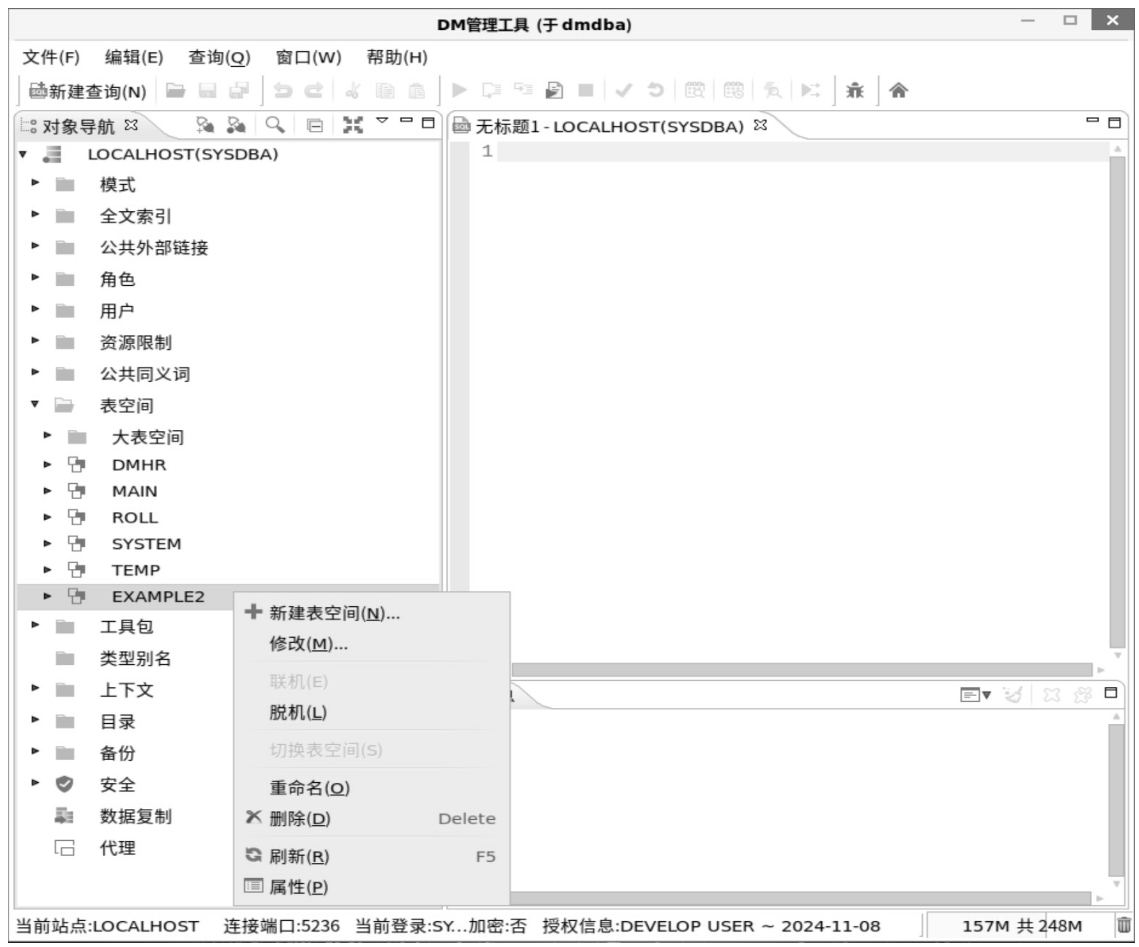Select 脱机 in the context menu
The height and width of the screenshot is (947, 1139).
point(298,712)
